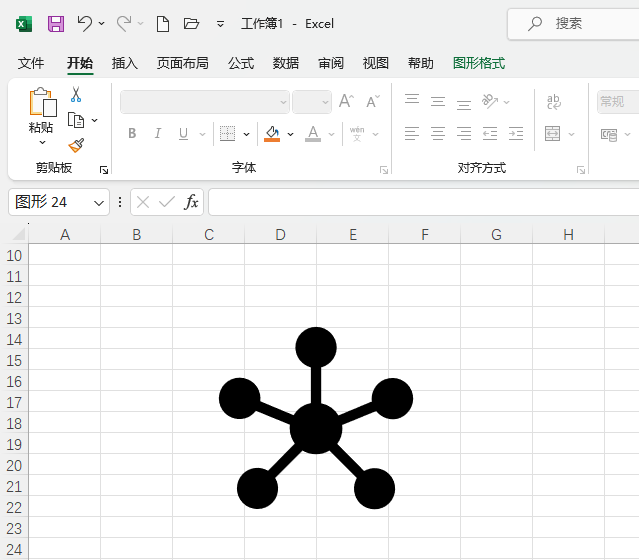This screenshot has height=560, width=639.
Task: Click the Decrease Font Size icon
Action: click(373, 101)
